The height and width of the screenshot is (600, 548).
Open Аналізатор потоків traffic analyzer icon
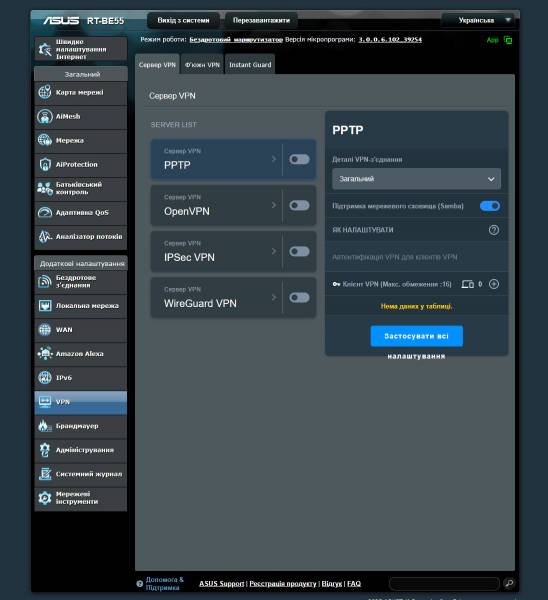(x=45, y=236)
